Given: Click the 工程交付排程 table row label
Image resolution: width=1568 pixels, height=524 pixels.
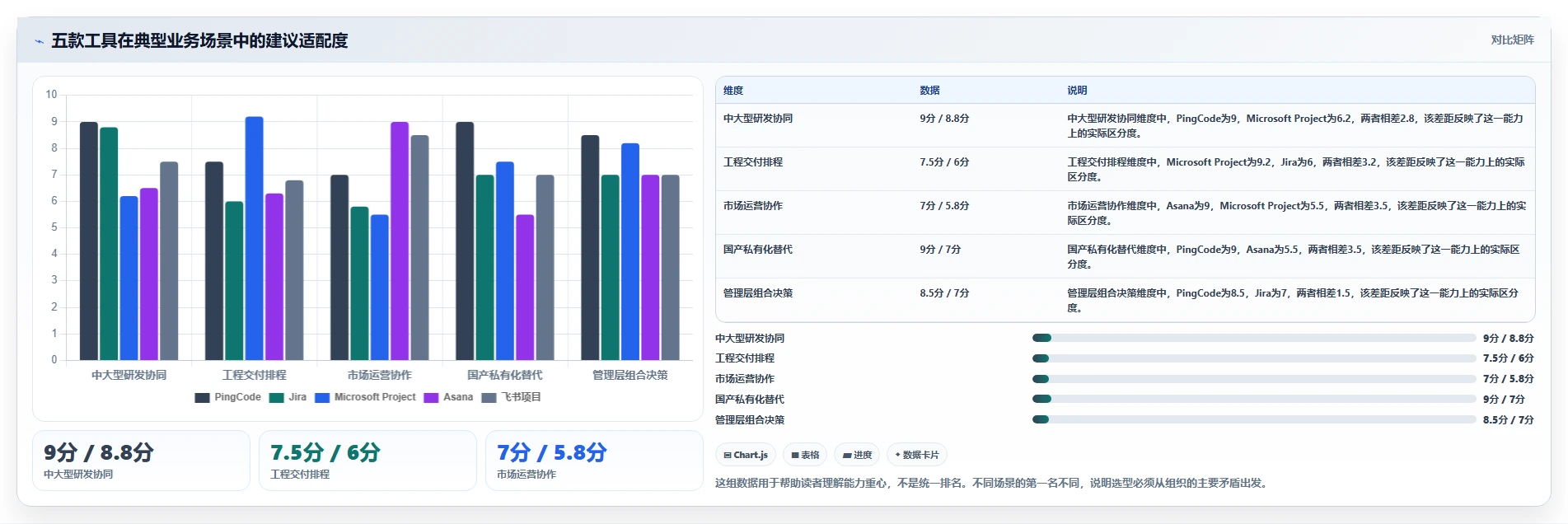Looking at the screenshot, I should 753,162.
